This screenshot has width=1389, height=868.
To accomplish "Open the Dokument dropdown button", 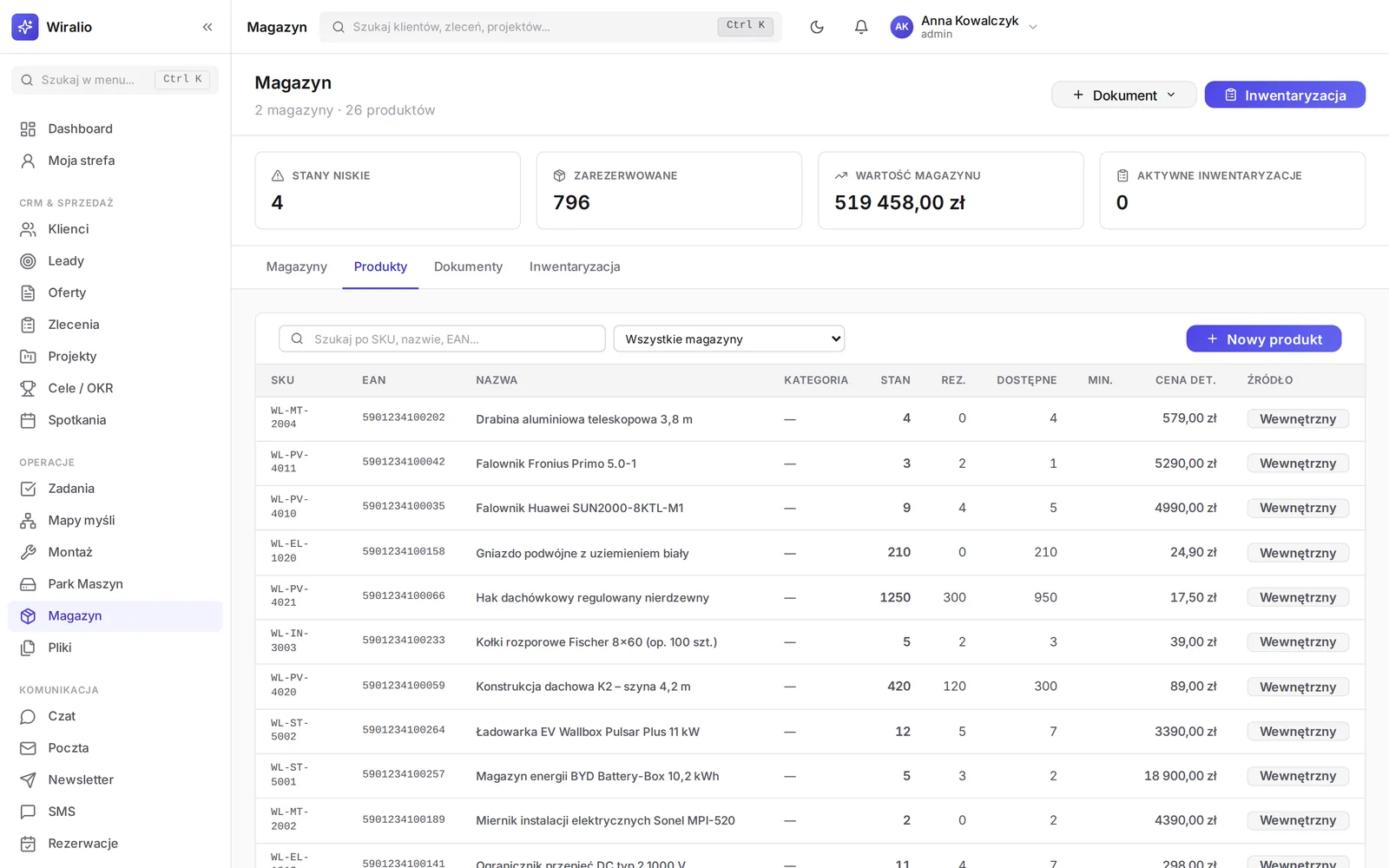I will 1123,95.
